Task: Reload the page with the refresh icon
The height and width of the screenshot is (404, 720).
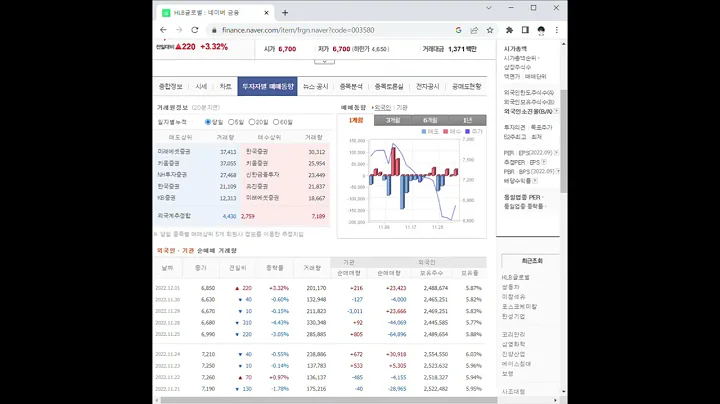Action: [195, 30]
